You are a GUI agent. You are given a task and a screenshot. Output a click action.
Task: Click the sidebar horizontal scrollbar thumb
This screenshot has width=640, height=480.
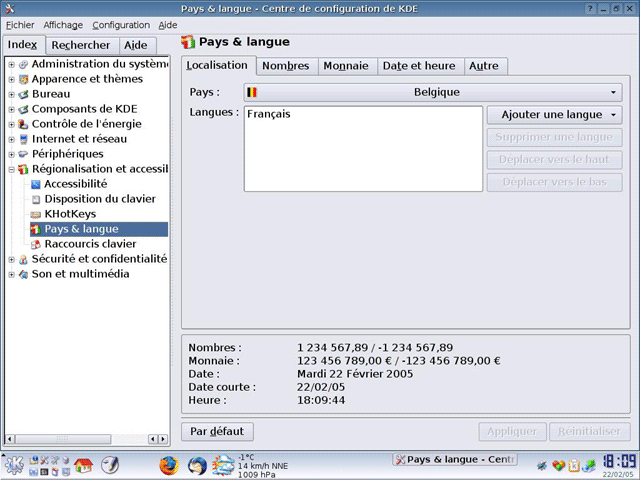coord(63,439)
